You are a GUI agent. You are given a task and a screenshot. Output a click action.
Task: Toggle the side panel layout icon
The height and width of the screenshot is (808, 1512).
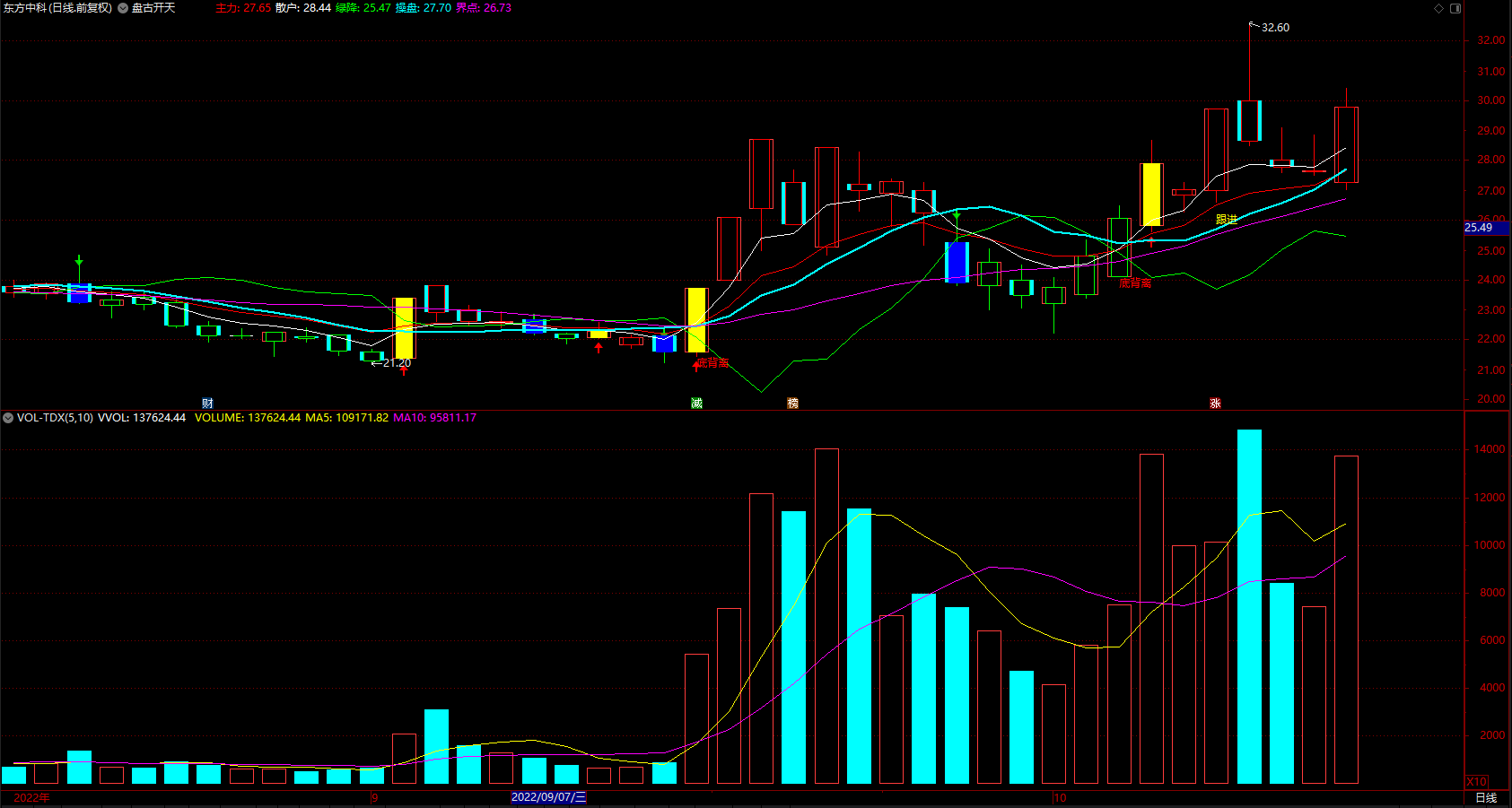pos(1455,8)
